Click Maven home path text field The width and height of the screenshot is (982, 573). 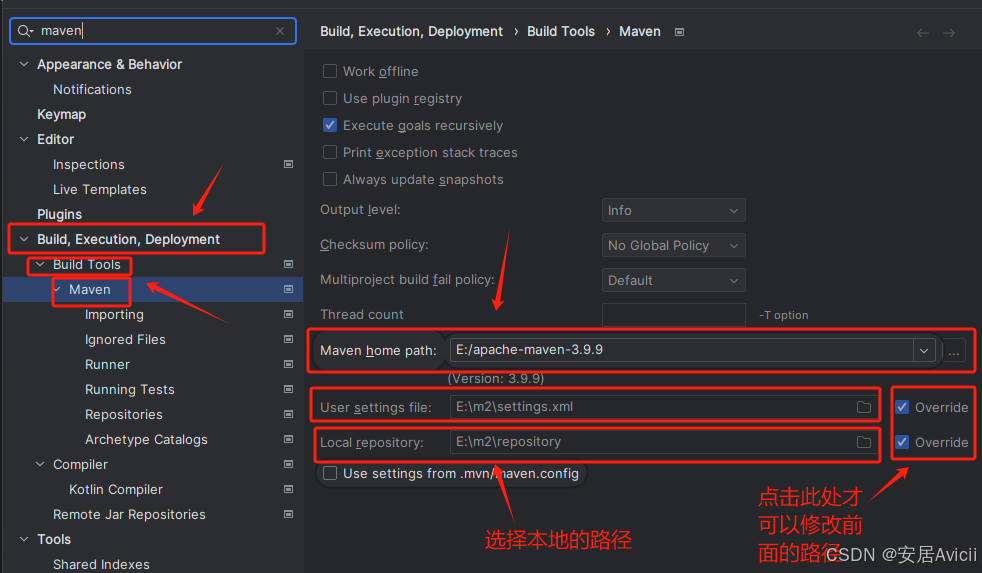[x=681, y=350]
